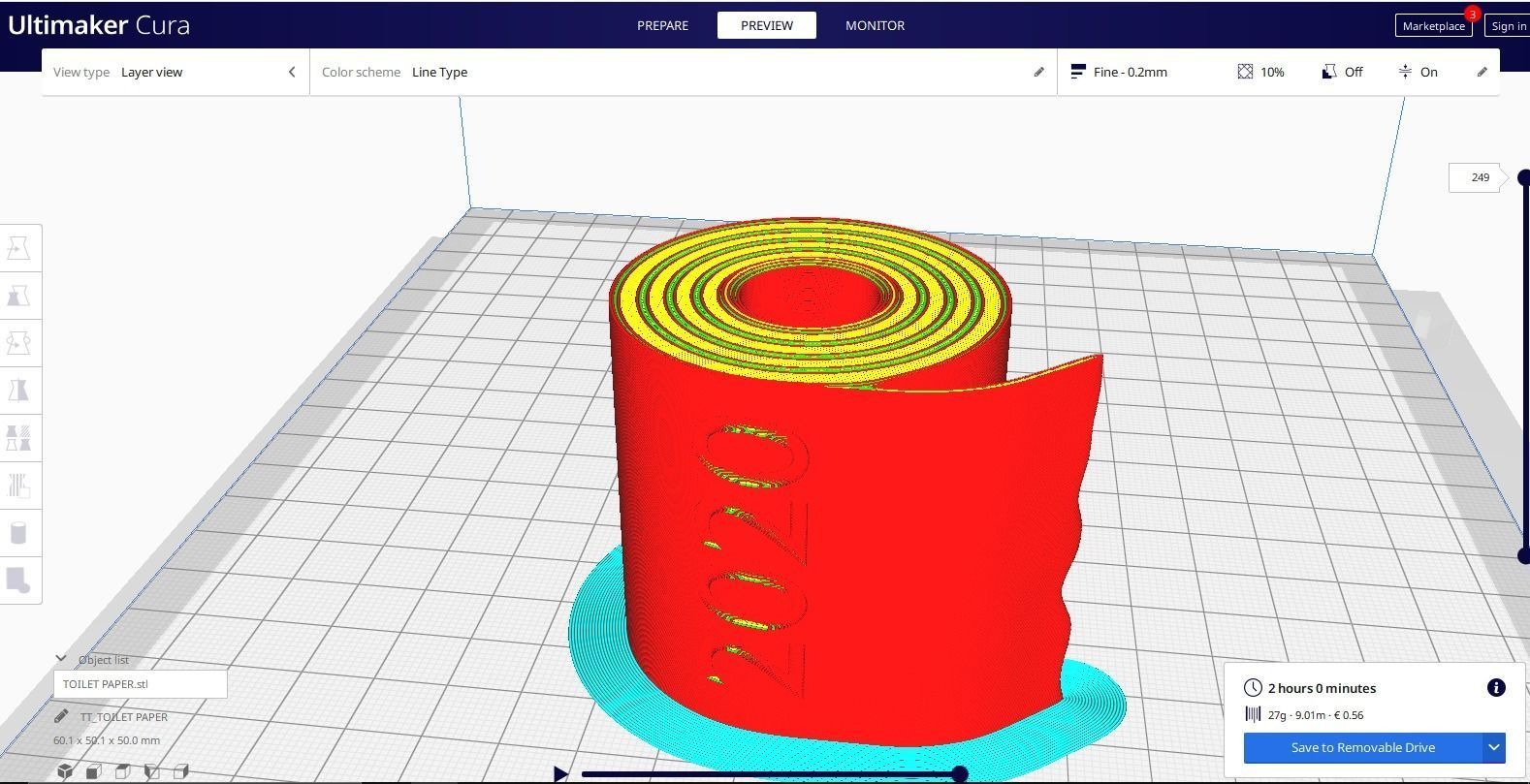Switch to right side view cube icon
Screen dimensions: 1530x784
[x=181, y=771]
